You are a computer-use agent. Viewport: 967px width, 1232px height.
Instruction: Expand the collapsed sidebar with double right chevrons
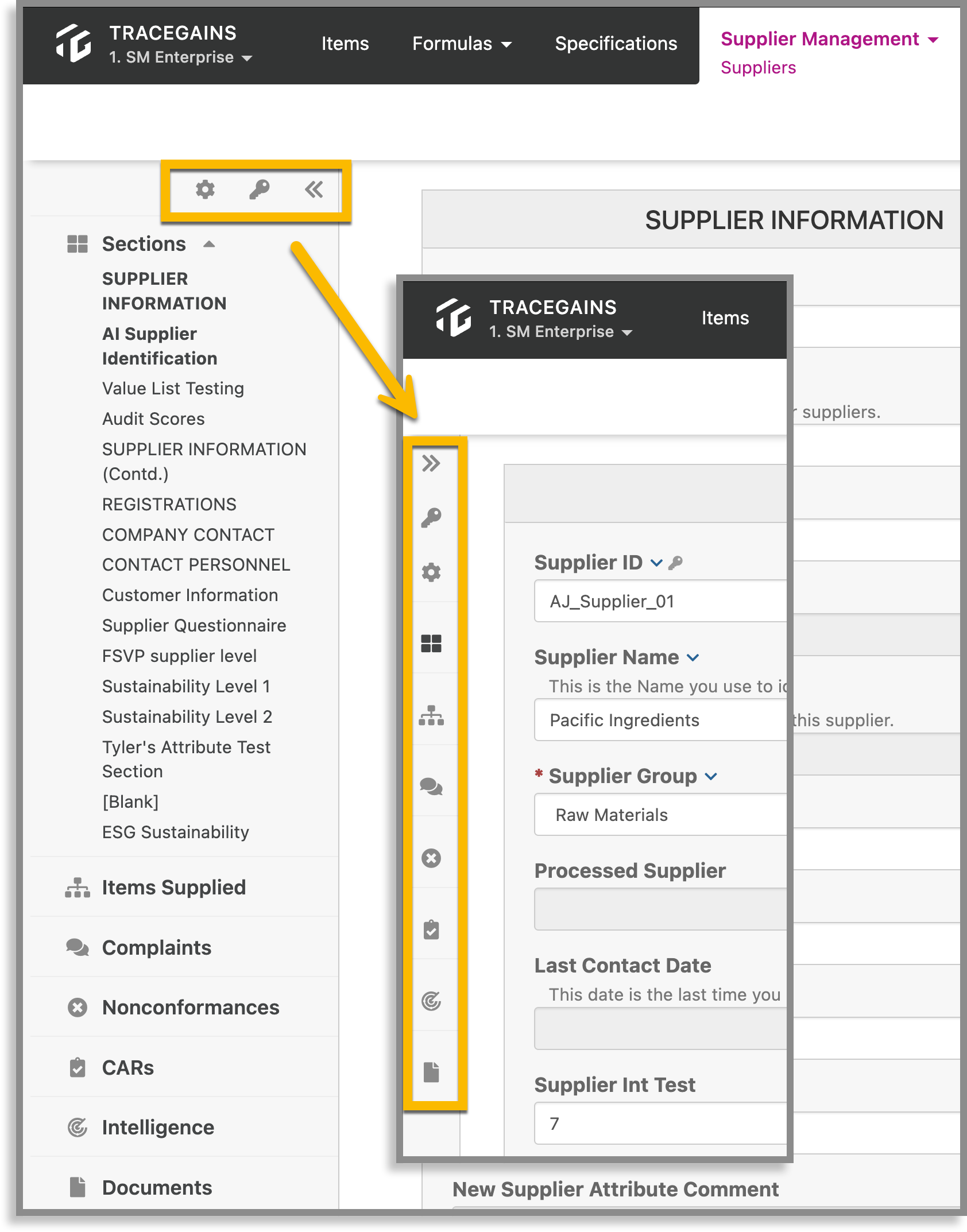tap(431, 463)
